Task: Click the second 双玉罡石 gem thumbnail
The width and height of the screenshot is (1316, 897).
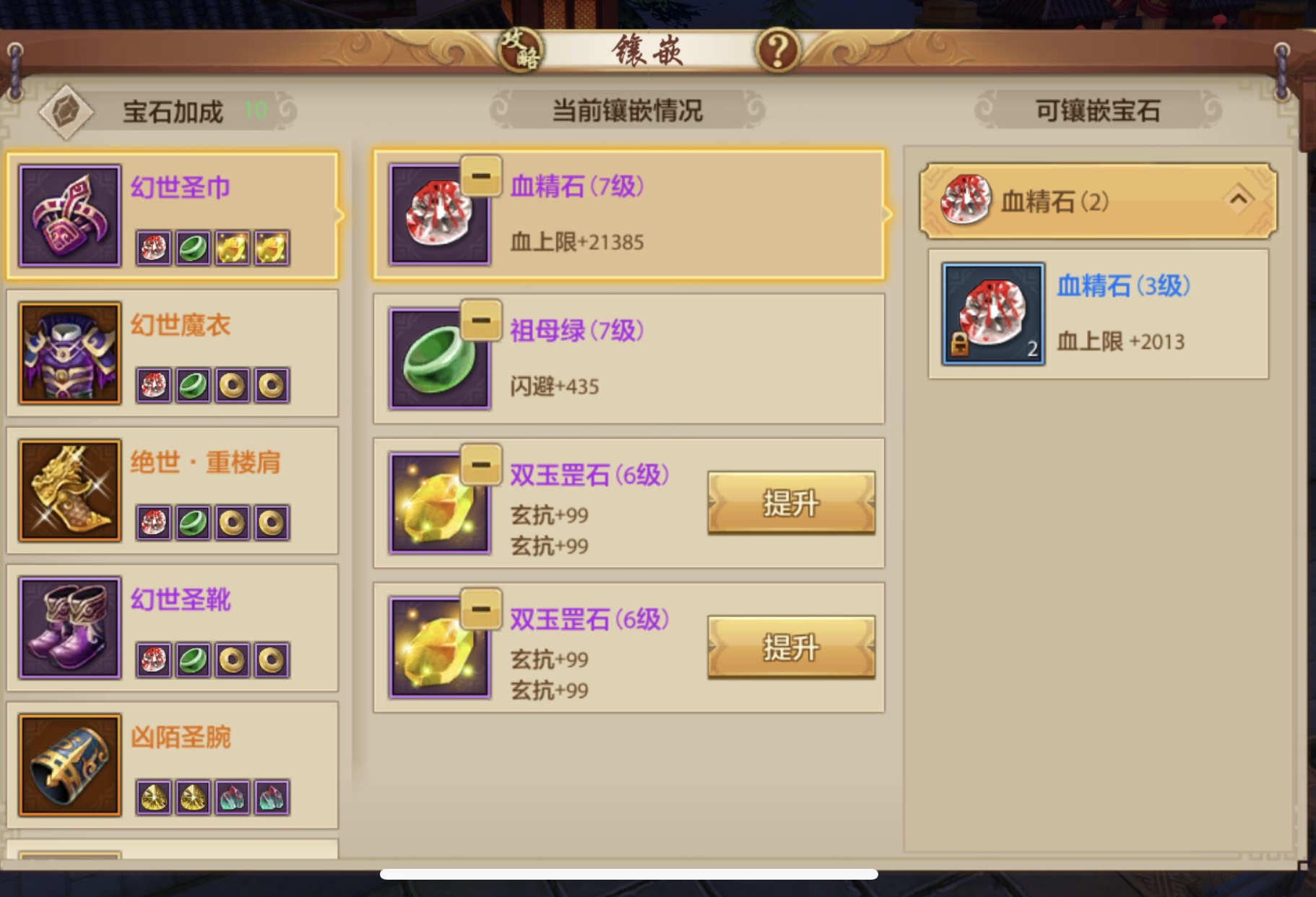Action: 440,648
